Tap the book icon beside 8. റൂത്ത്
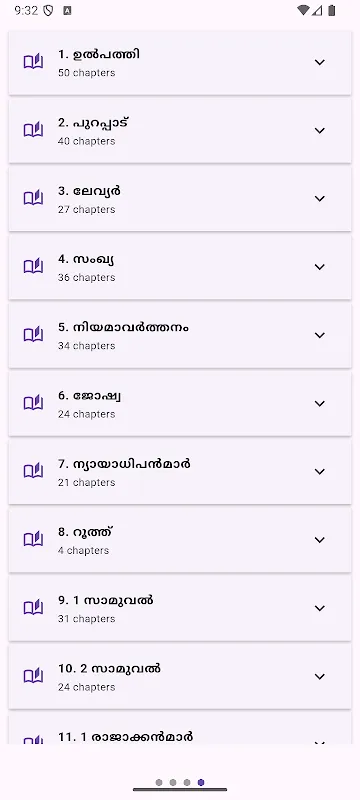The image size is (360, 800). [33, 540]
